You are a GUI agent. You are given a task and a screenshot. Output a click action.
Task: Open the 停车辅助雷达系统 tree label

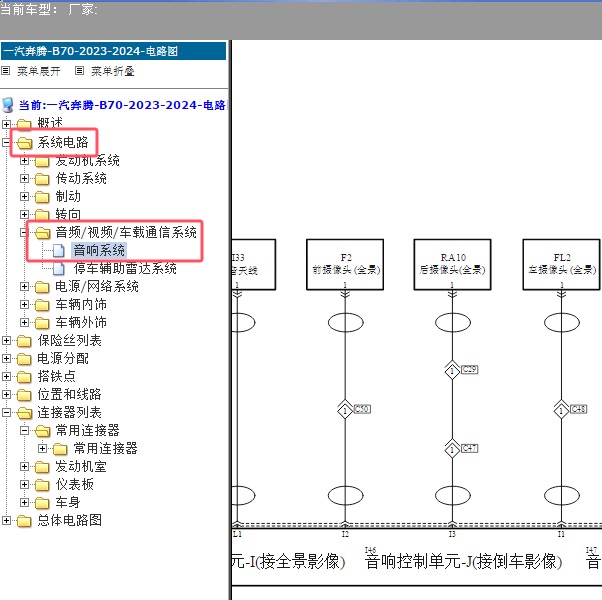[125, 268]
